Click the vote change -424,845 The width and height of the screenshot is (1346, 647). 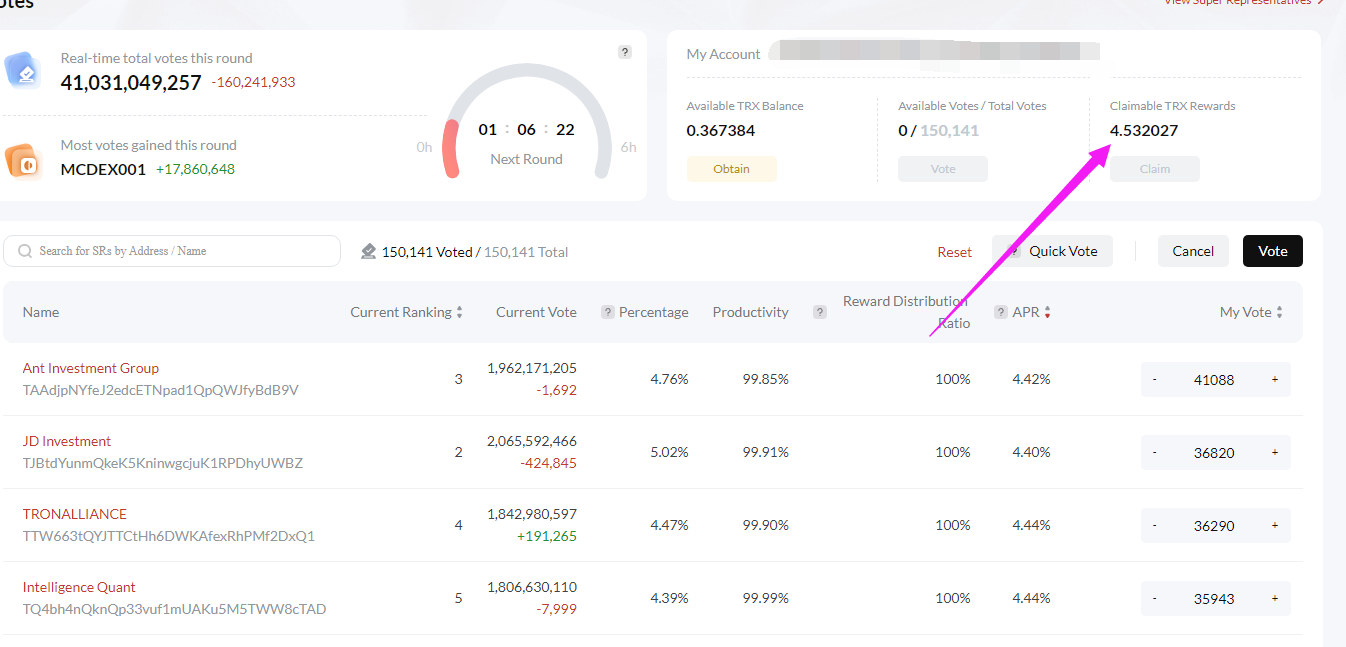click(548, 463)
